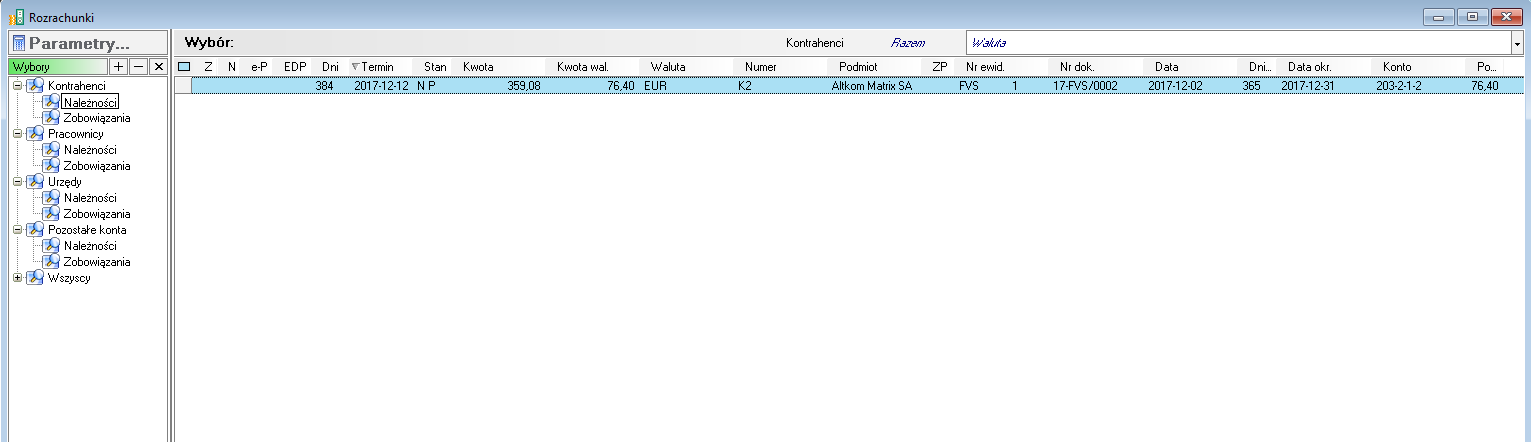Click the Razem link in the header
The height and width of the screenshot is (442, 1531).
(908, 44)
